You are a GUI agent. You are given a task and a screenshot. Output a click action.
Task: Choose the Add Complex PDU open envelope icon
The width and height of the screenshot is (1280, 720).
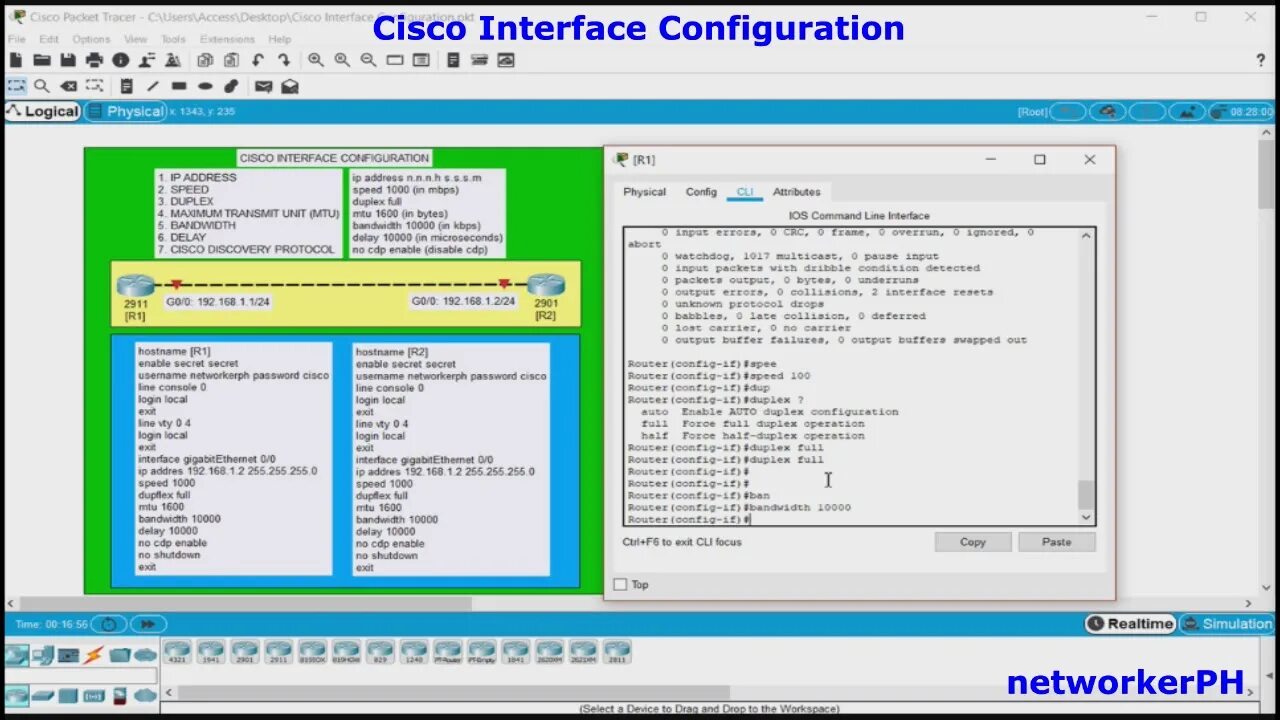(x=290, y=86)
